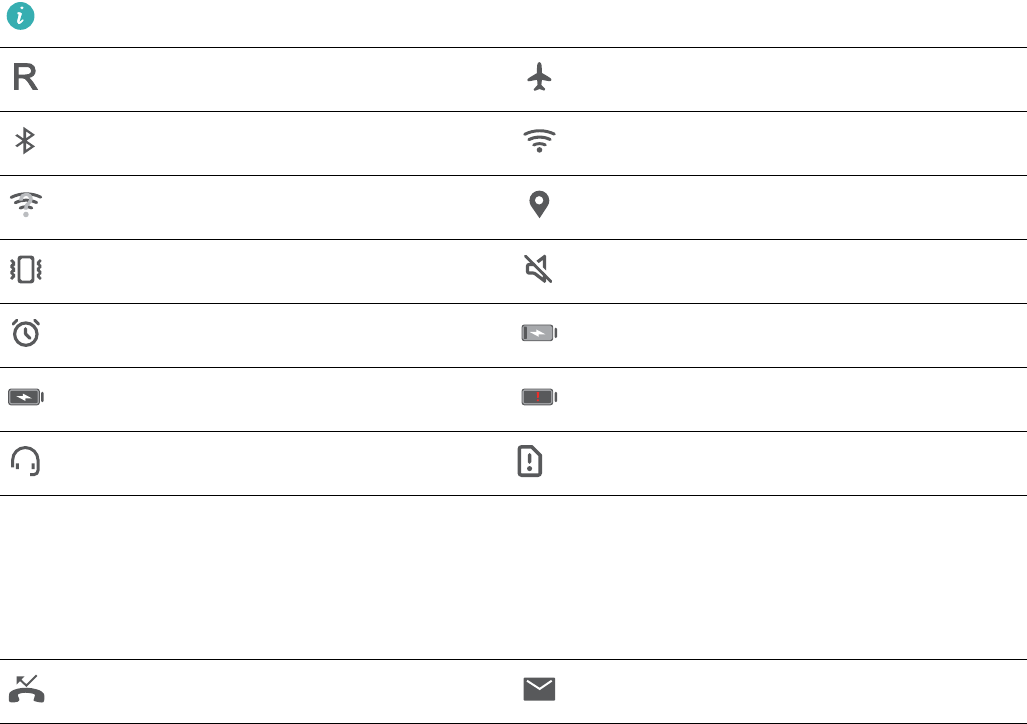Select the low battery red exclamation icon
The width and height of the screenshot is (1027, 724).
point(539,397)
